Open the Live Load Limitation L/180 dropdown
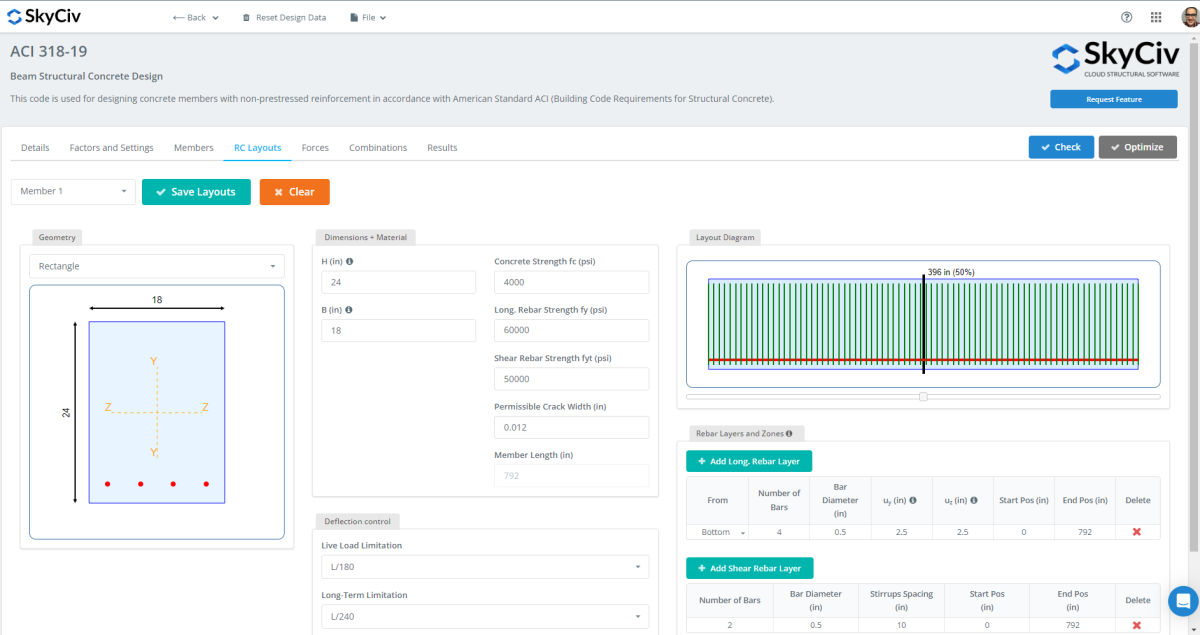Image resolution: width=1200 pixels, height=635 pixels. pyautogui.click(x=485, y=567)
